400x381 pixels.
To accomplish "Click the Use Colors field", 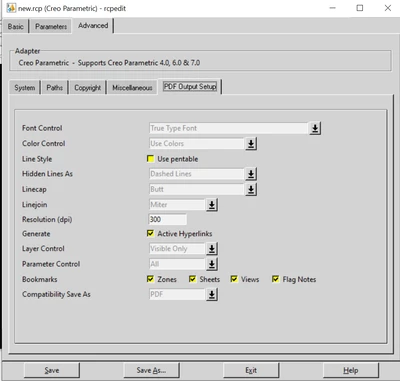I will point(197,144).
